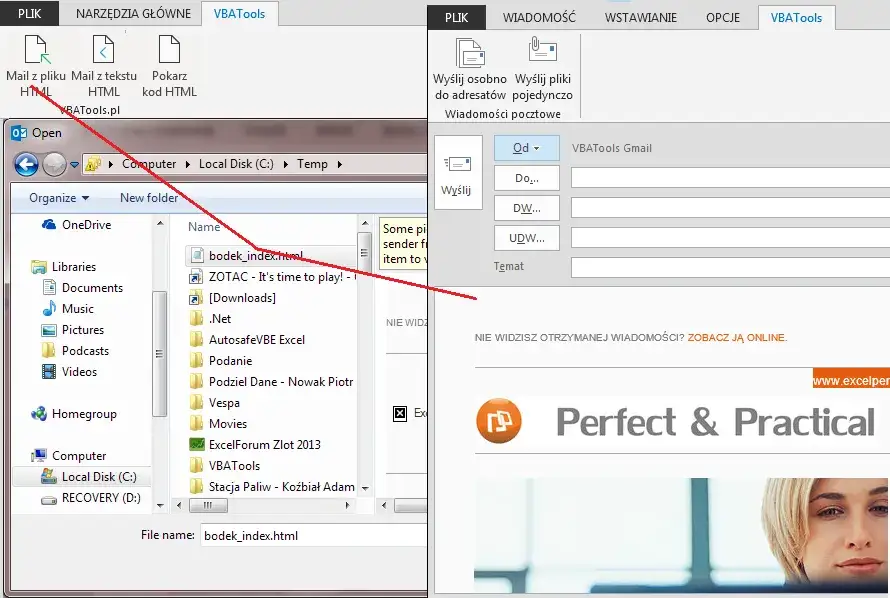Screen dimensions: 890x598
Task: Click Pokarz kod HTML ribbon icon
Action: 168,50
